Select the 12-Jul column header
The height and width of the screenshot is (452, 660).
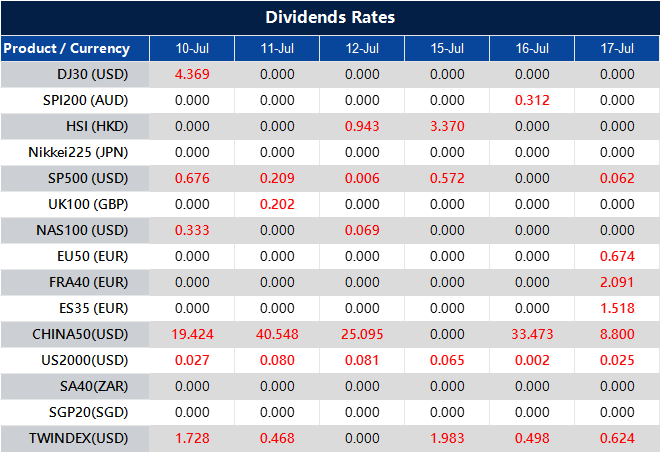tap(361, 48)
